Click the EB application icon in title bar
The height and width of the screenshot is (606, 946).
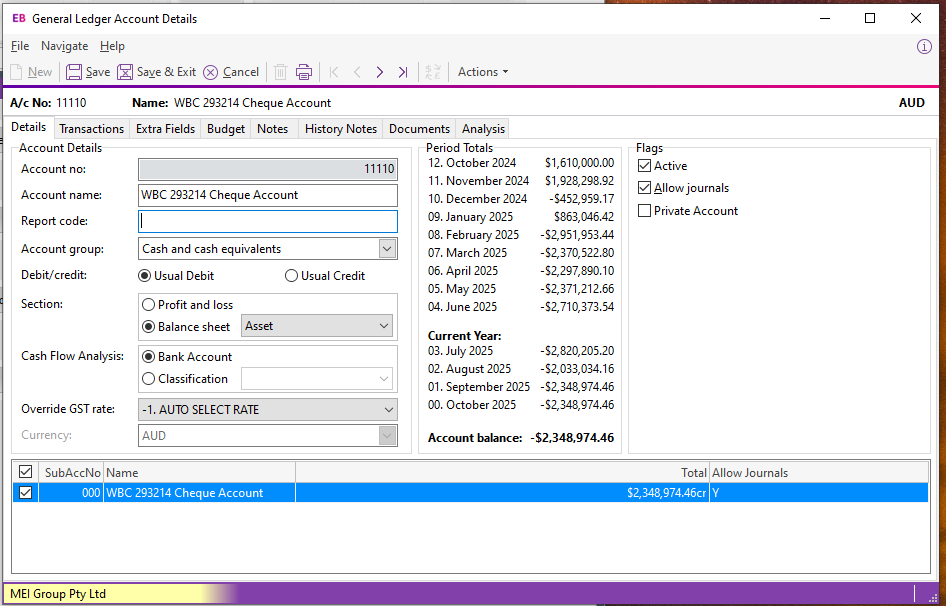18,18
